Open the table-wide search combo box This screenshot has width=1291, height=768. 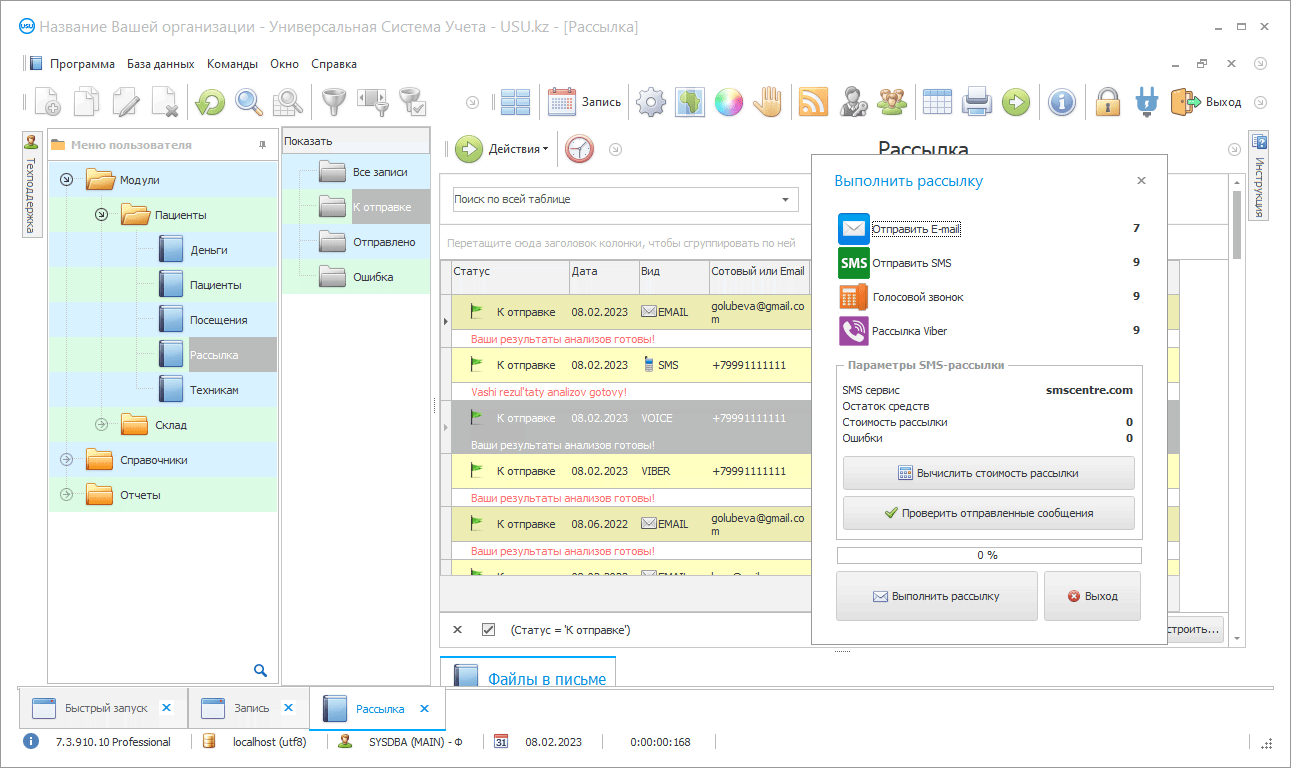(625, 199)
